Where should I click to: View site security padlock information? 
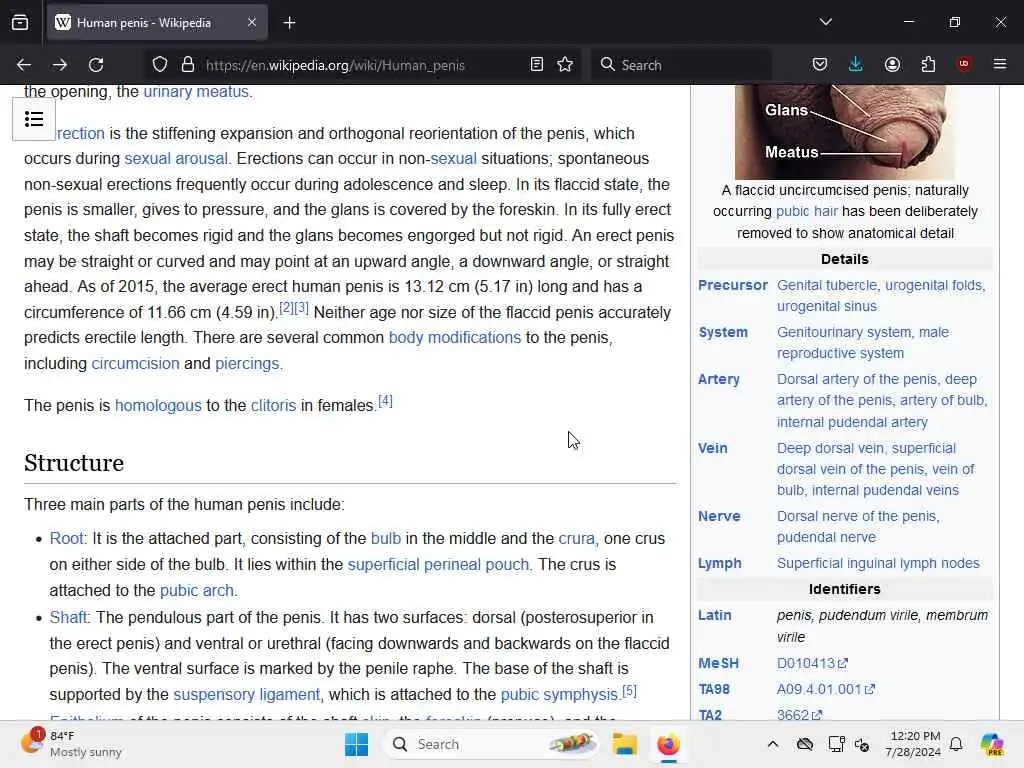tap(188, 65)
